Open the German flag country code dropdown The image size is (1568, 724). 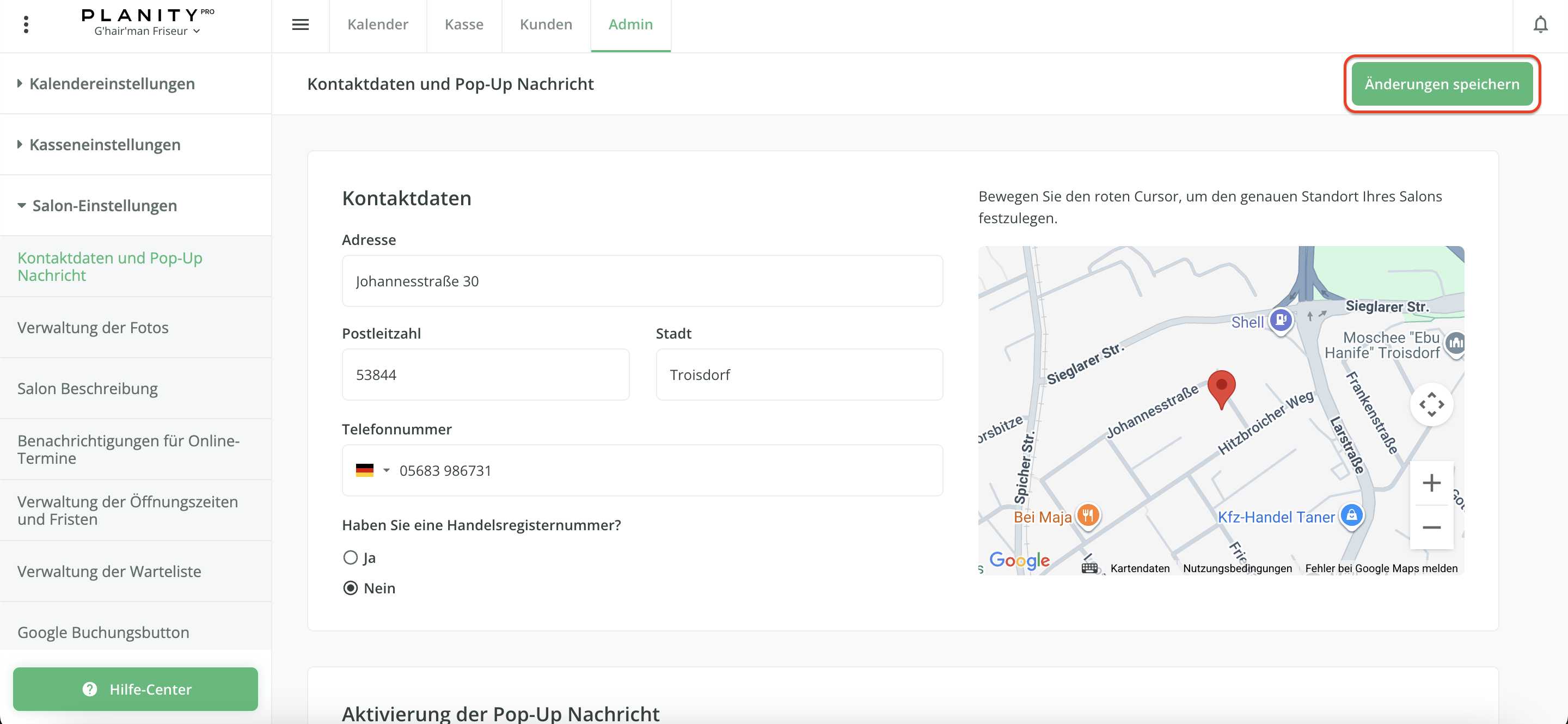372,470
